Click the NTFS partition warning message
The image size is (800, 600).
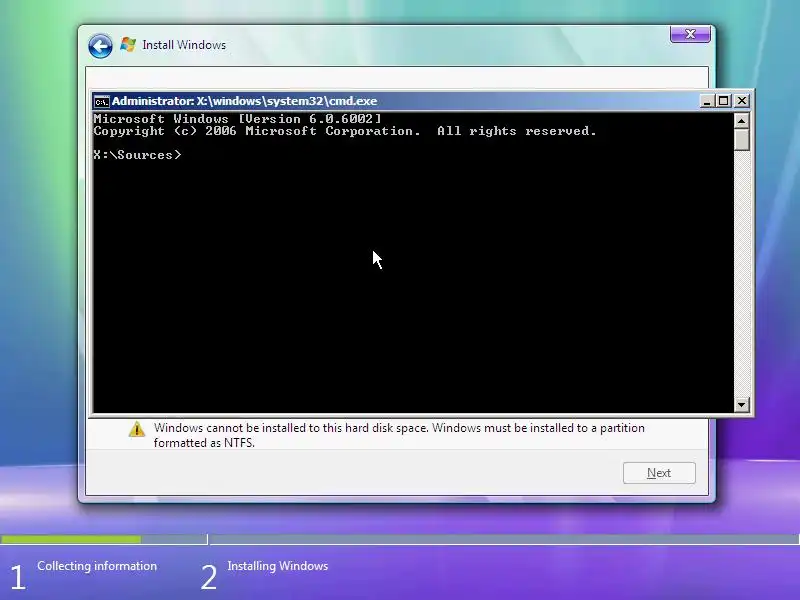[399, 435]
